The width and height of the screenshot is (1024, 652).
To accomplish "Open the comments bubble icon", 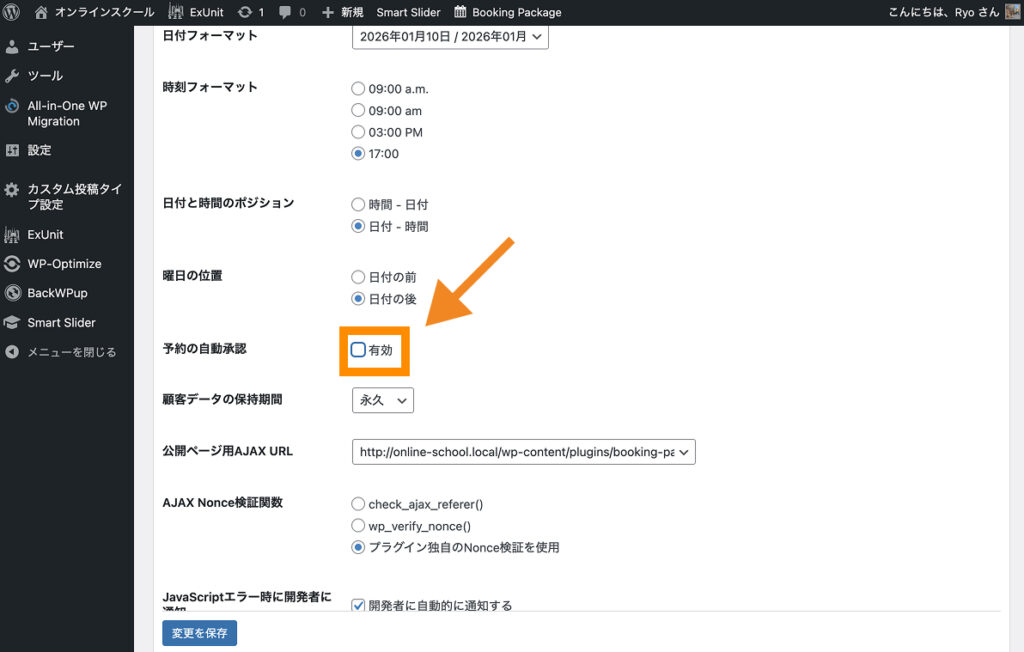I will pyautogui.click(x=286, y=12).
